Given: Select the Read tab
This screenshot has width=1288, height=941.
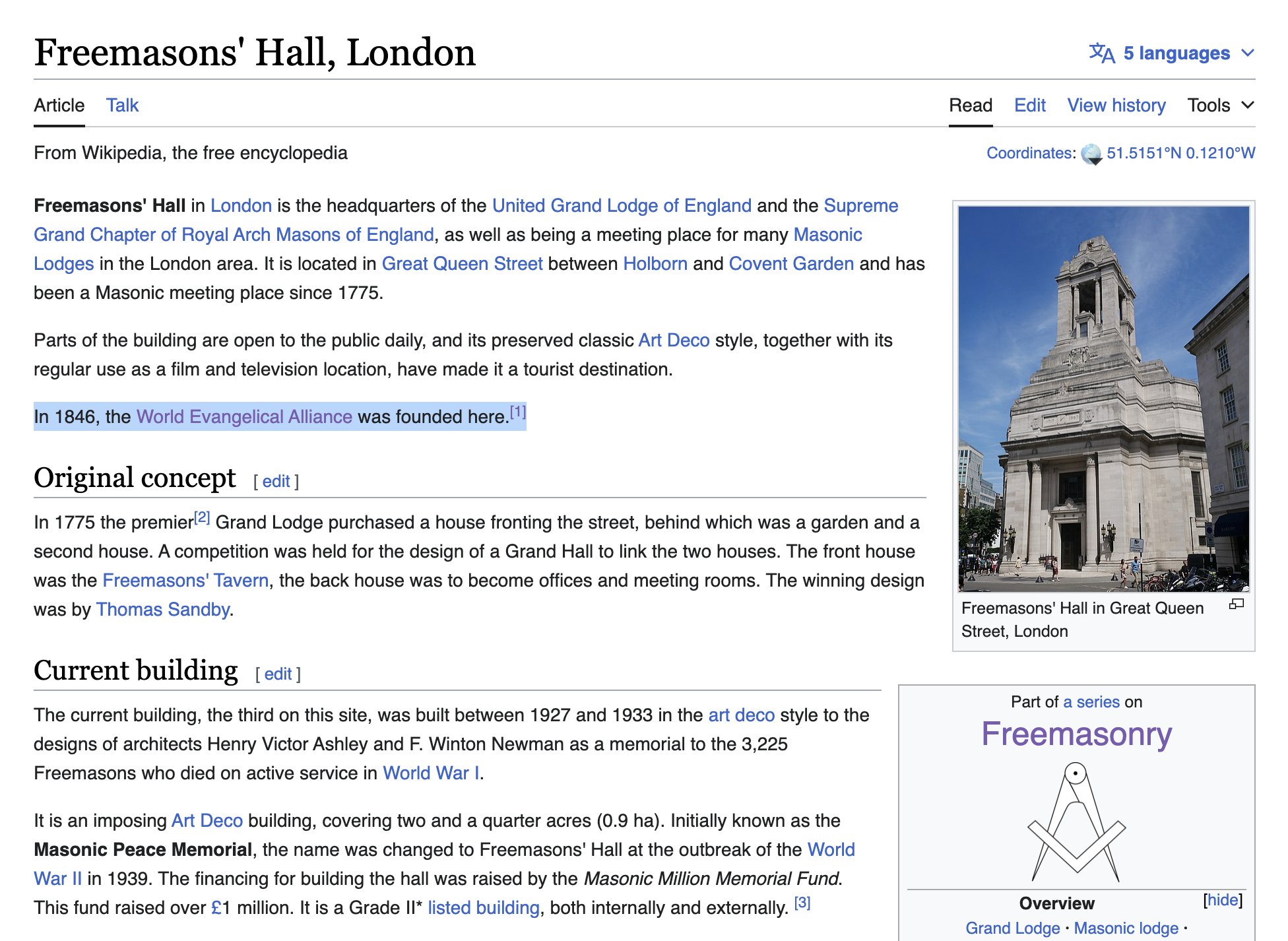Looking at the screenshot, I should (971, 105).
